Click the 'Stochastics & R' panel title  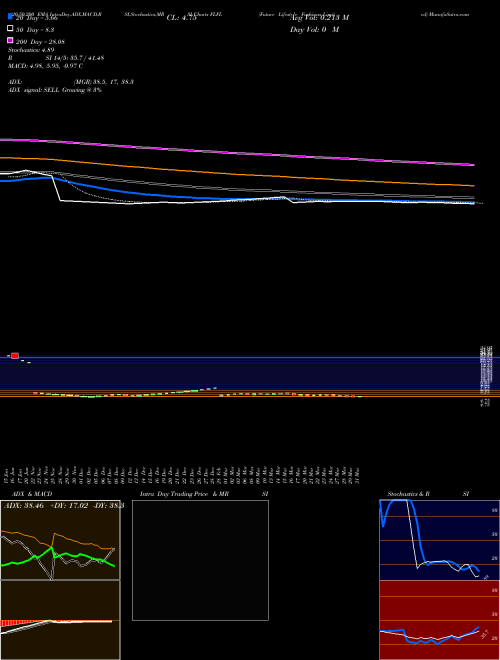409,494
